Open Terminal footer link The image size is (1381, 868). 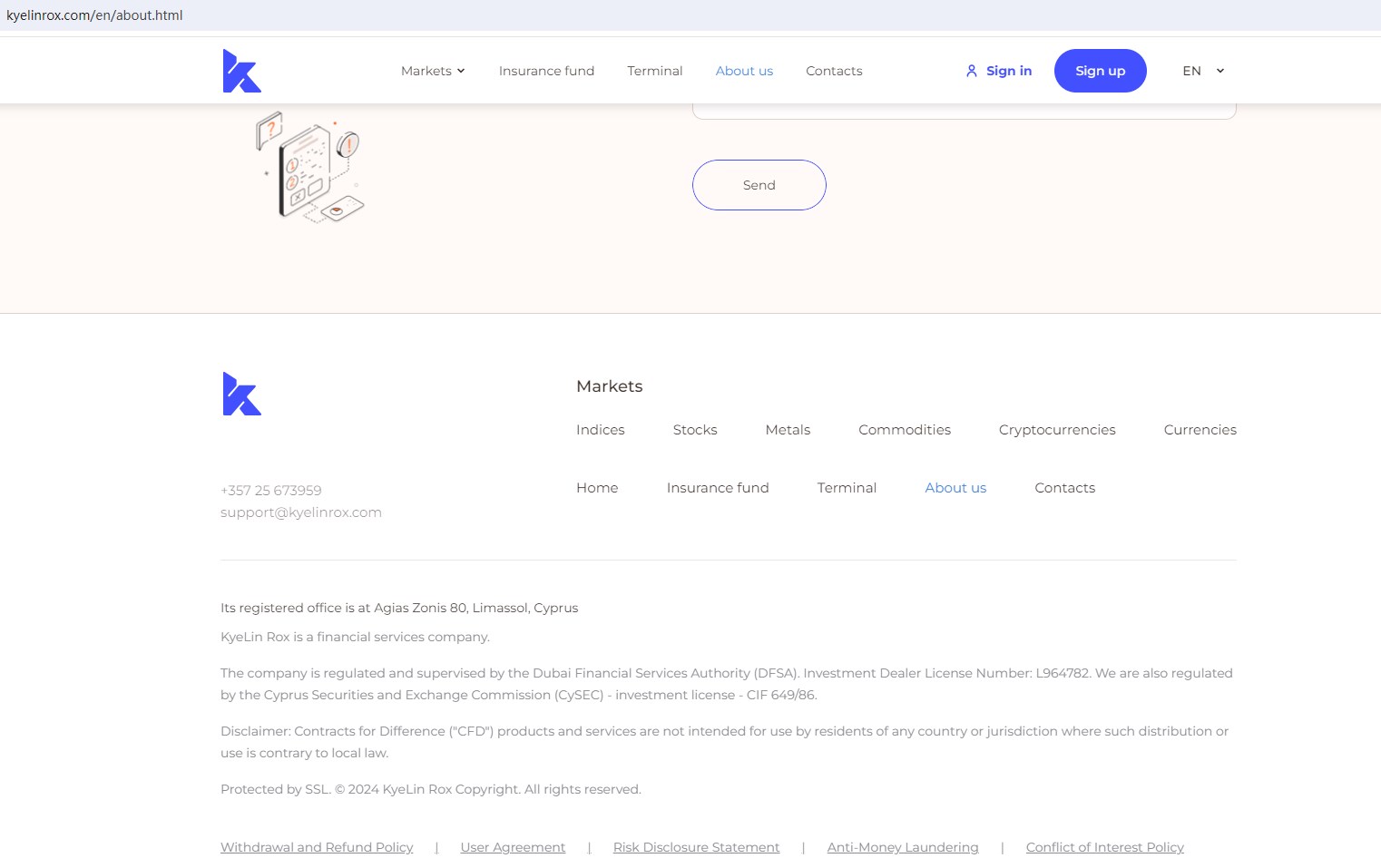pos(847,488)
